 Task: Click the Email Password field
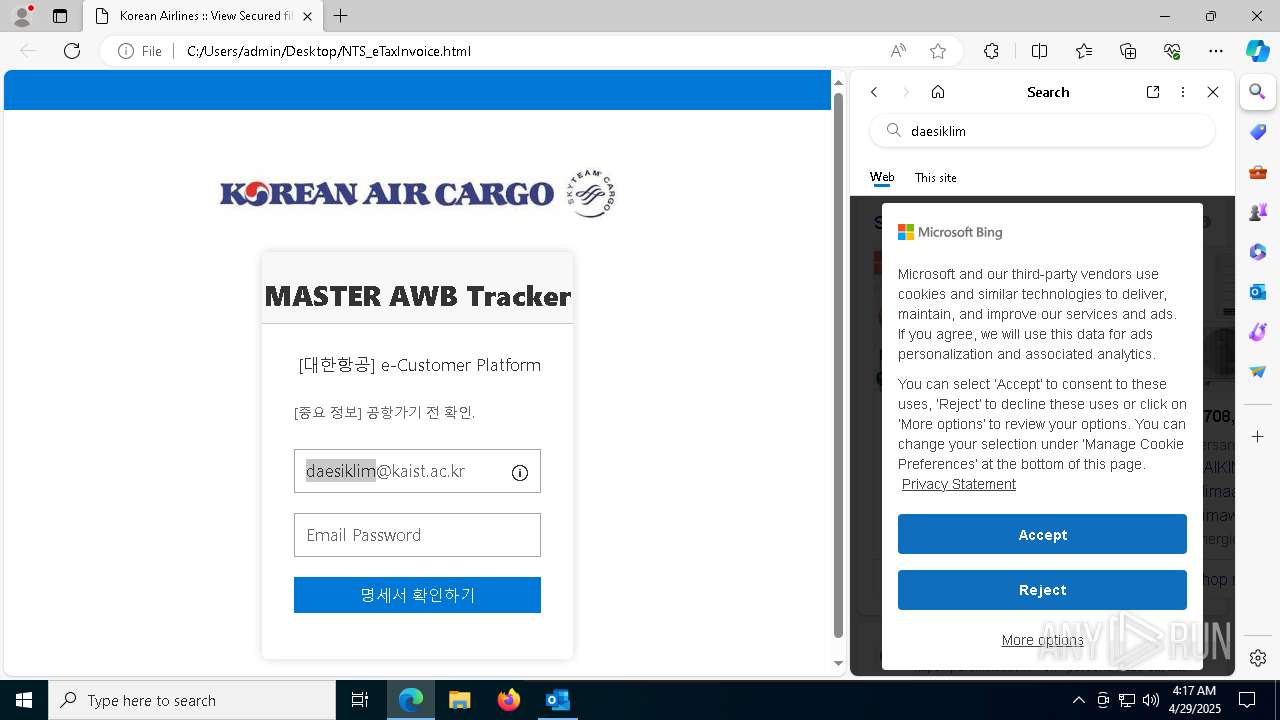point(417,535)
